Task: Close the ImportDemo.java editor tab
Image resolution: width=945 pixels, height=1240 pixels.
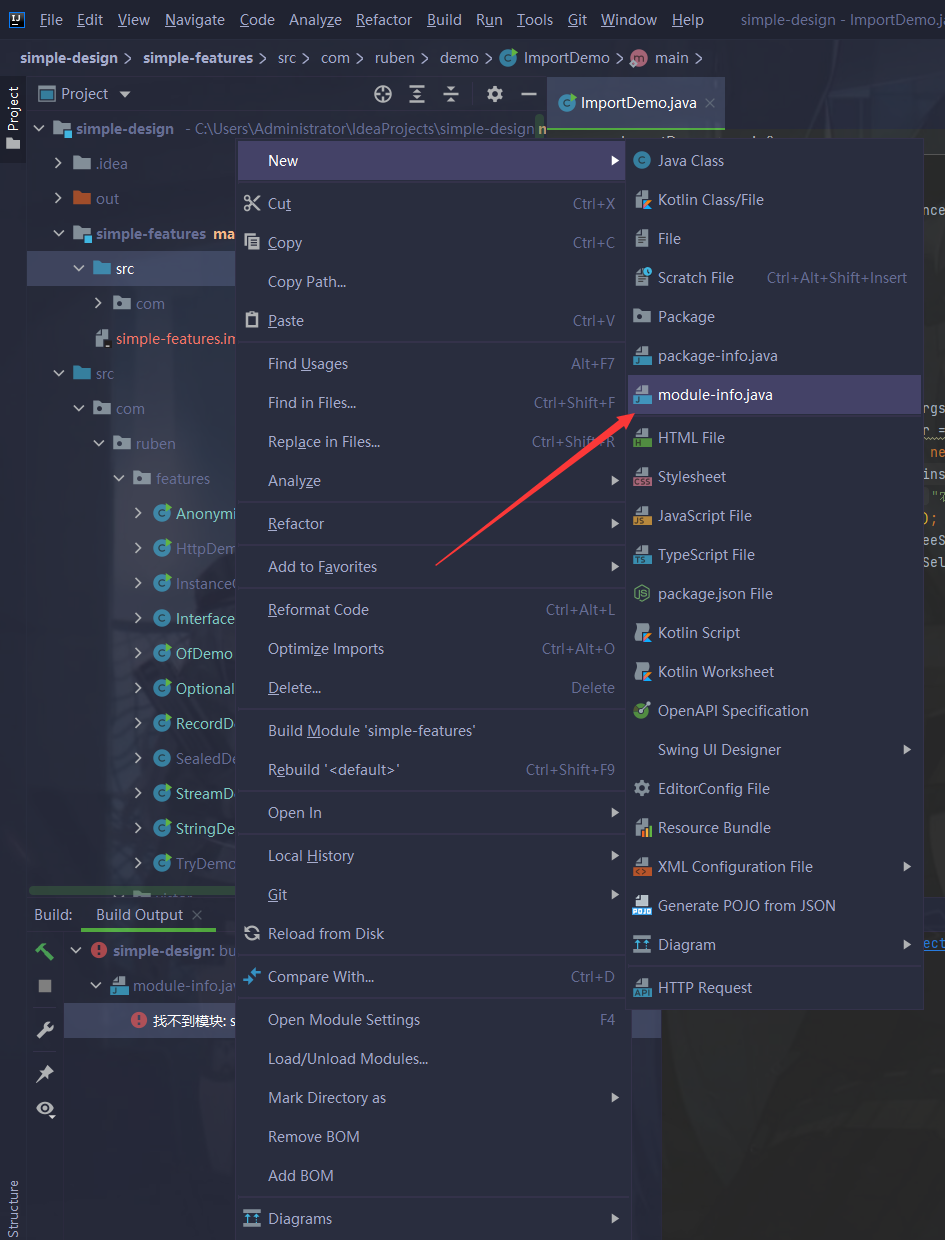Action: (x=709, y=103)
